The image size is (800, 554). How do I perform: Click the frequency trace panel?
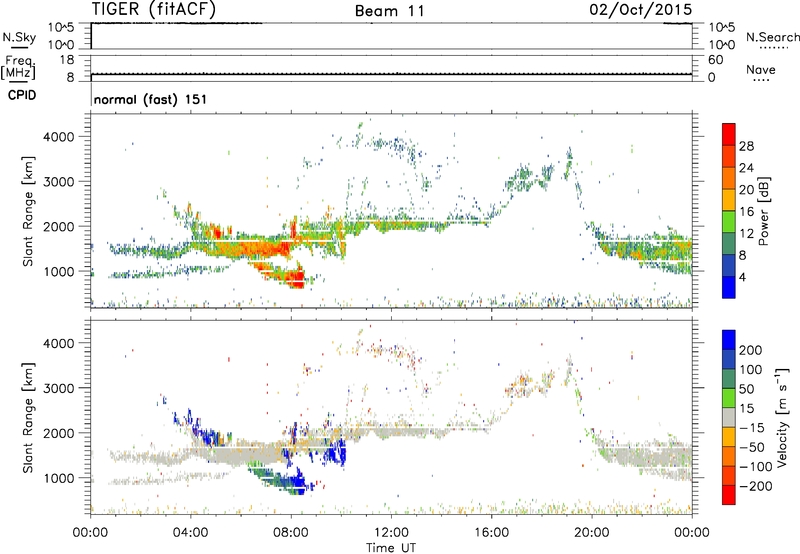tap(391, 68)
